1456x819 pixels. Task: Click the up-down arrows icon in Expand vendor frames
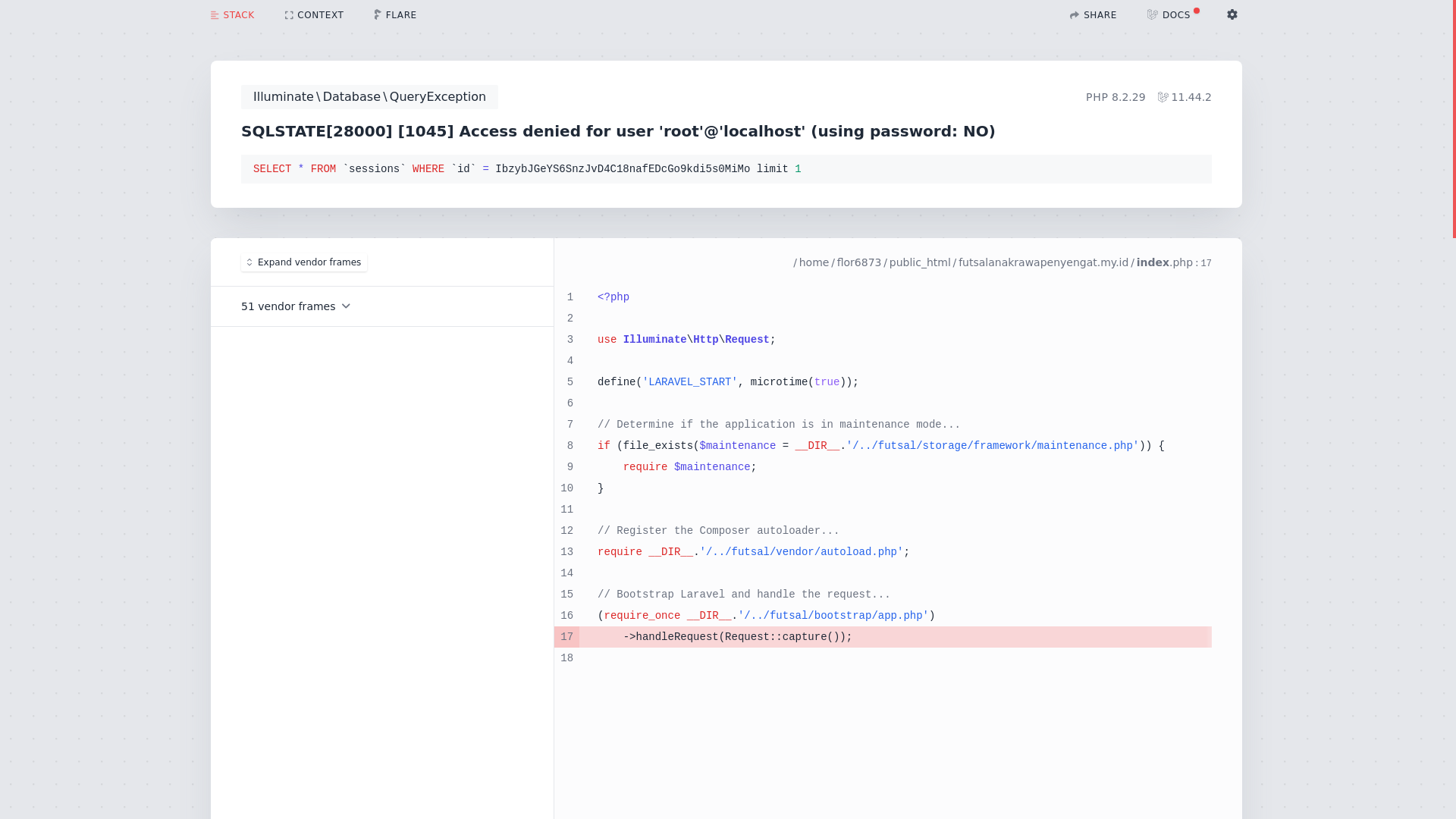[249, 262]
